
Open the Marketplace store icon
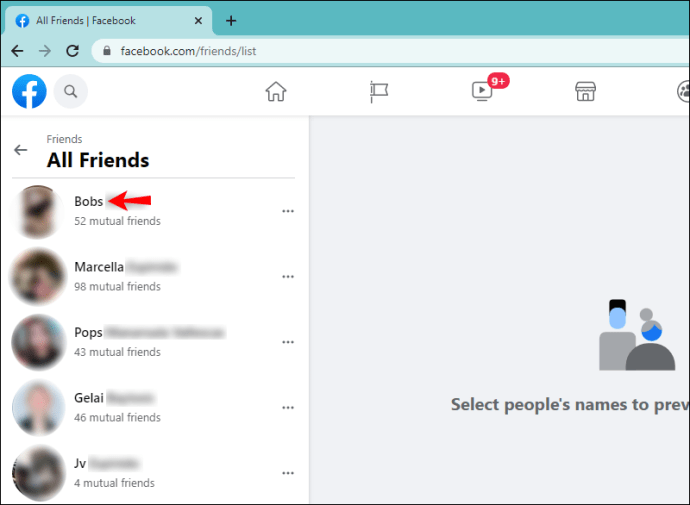(585, 91)
